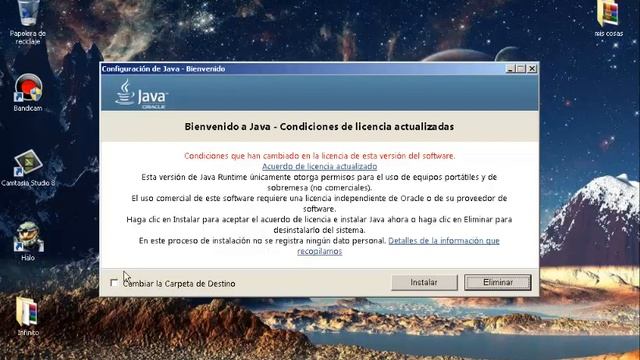Screen dimensions: 640x360
Task: Select the Bandicam desktop shortcut
Action: point(28,93)
